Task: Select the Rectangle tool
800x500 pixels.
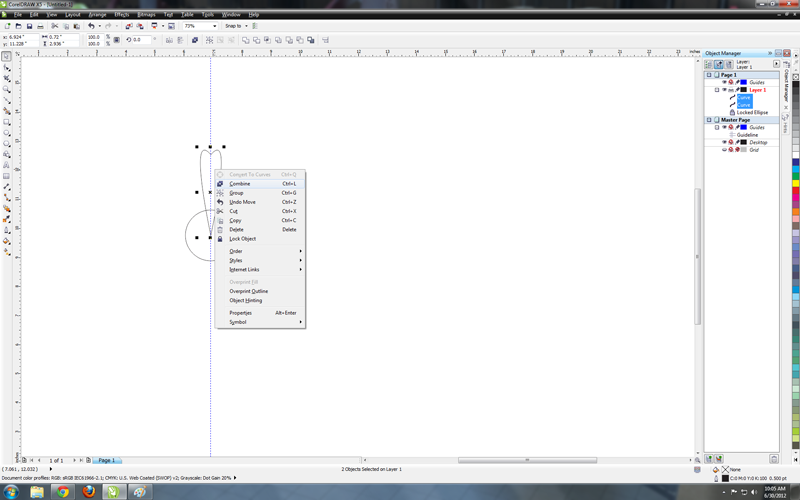Action: [7, 122]
